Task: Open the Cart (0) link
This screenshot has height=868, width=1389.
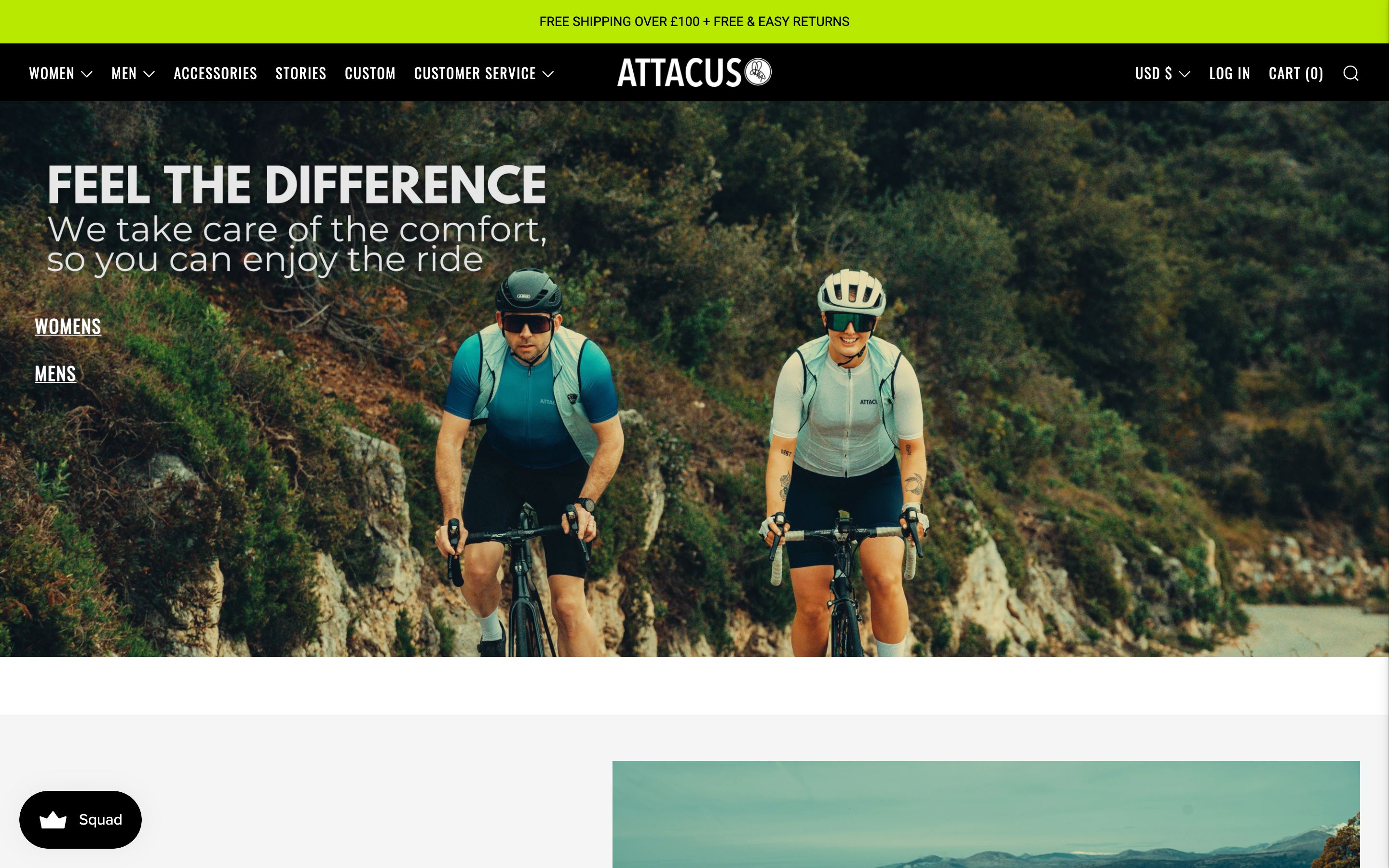Action: pyautogui.click(x=1296, y=73)
